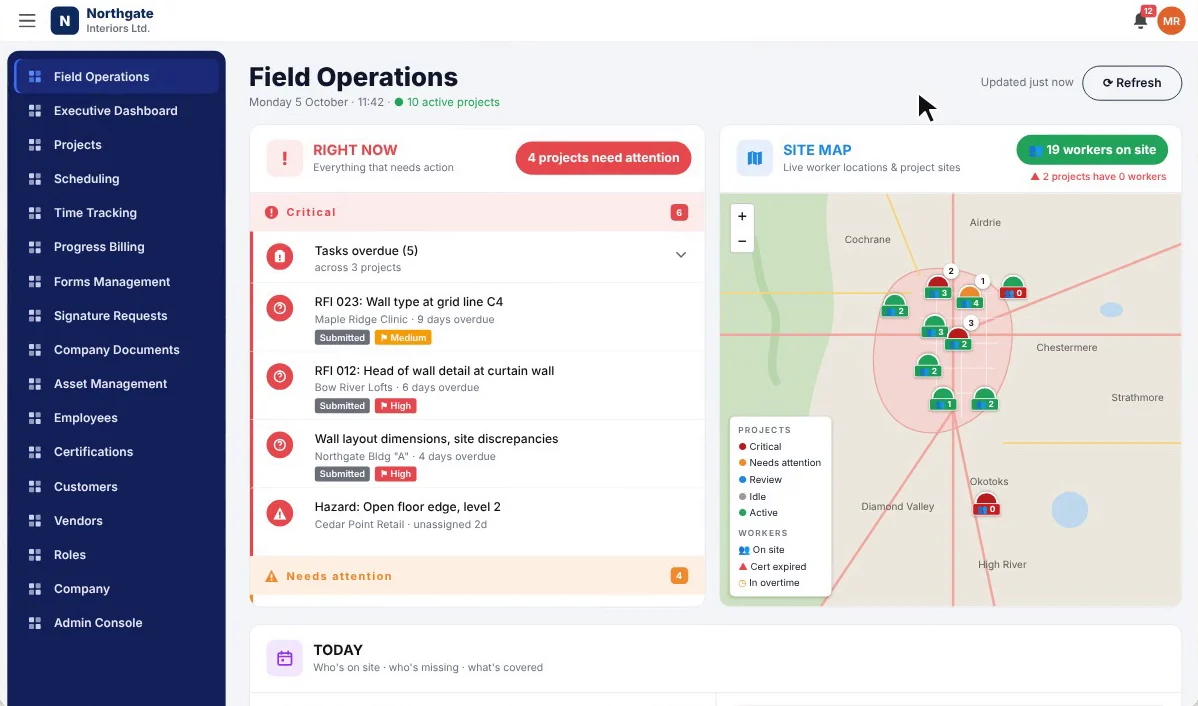Click the 19 workers on site button
The image size is (1198, 706).
click(x=1092, y=150)
